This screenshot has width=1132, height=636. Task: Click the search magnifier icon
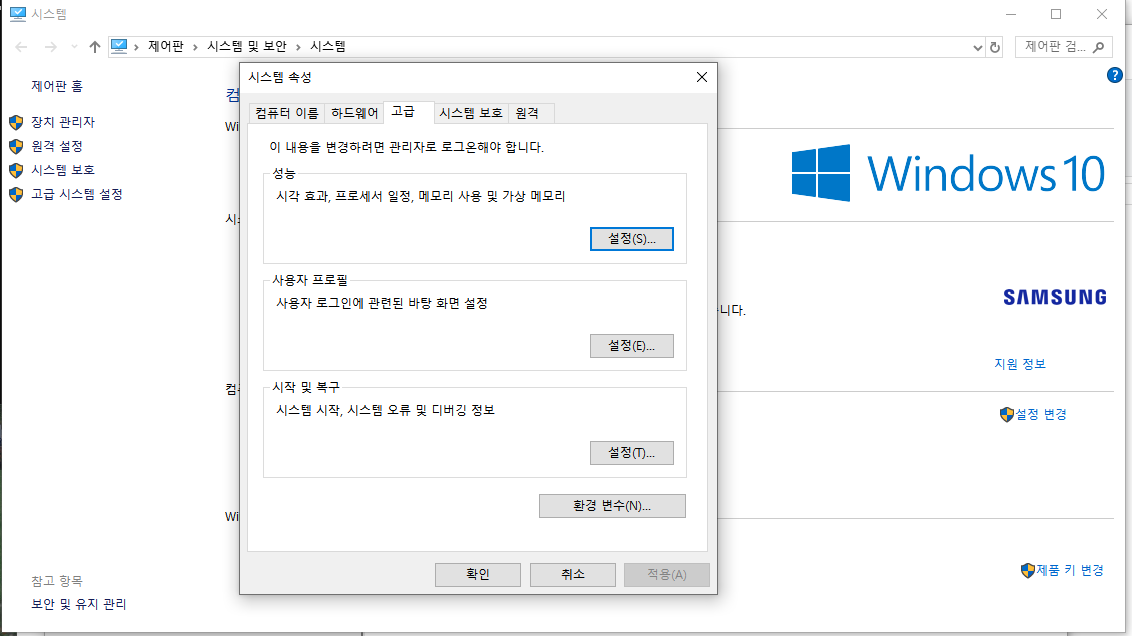pos(1099,47)
